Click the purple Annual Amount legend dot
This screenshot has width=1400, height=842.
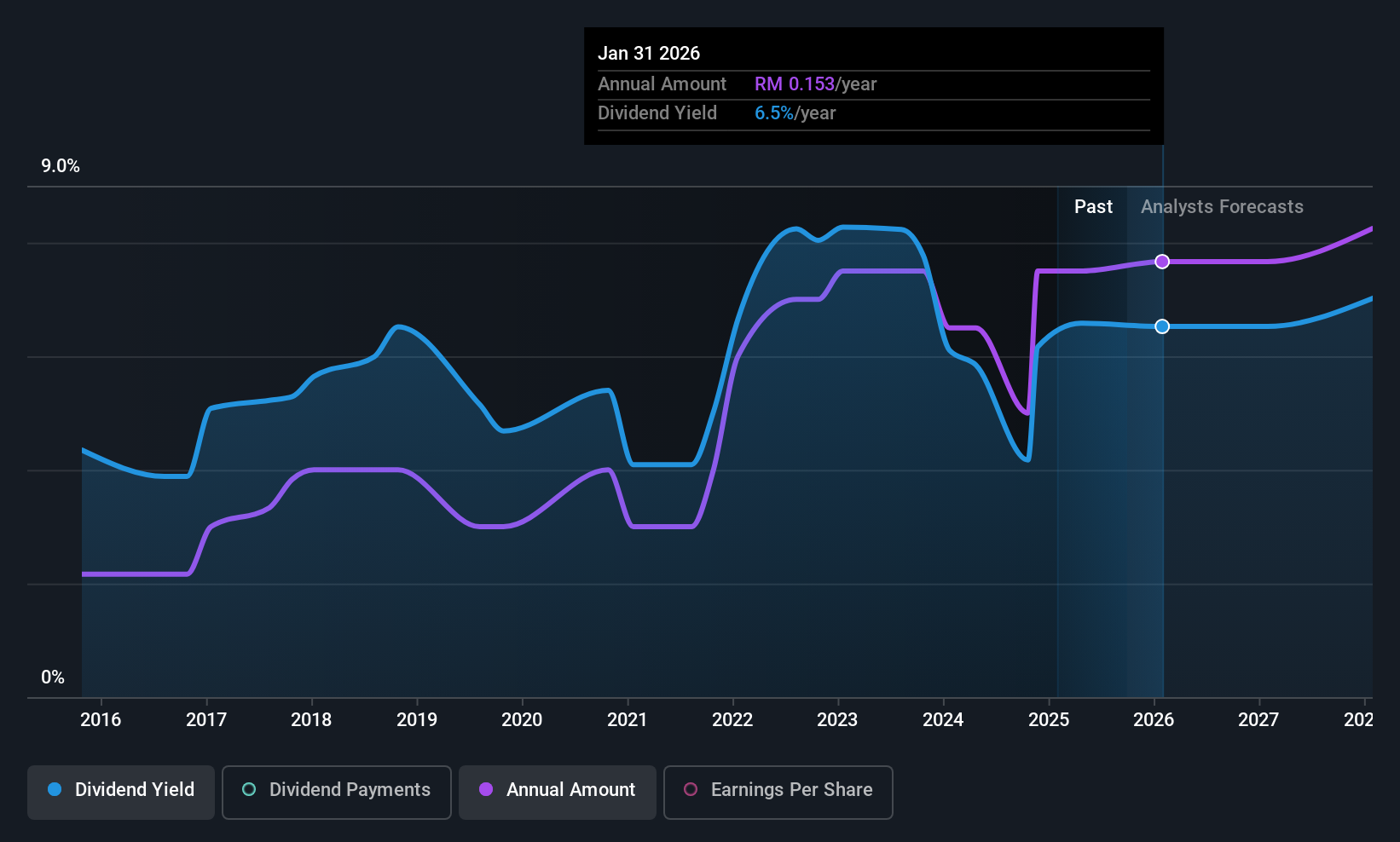pyautogui.click(x=486, y=790)
